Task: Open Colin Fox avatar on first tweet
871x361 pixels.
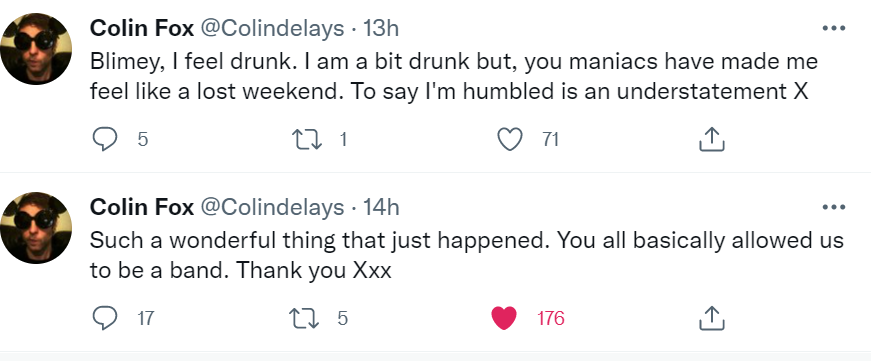Action: tap(36, 49)
